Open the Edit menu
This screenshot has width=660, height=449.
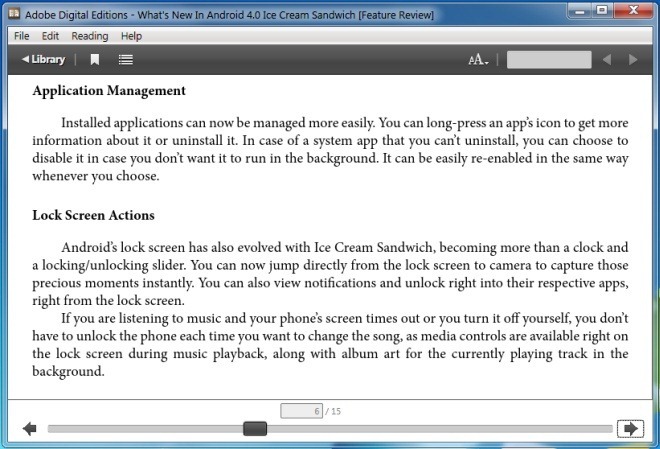[50, 36]
